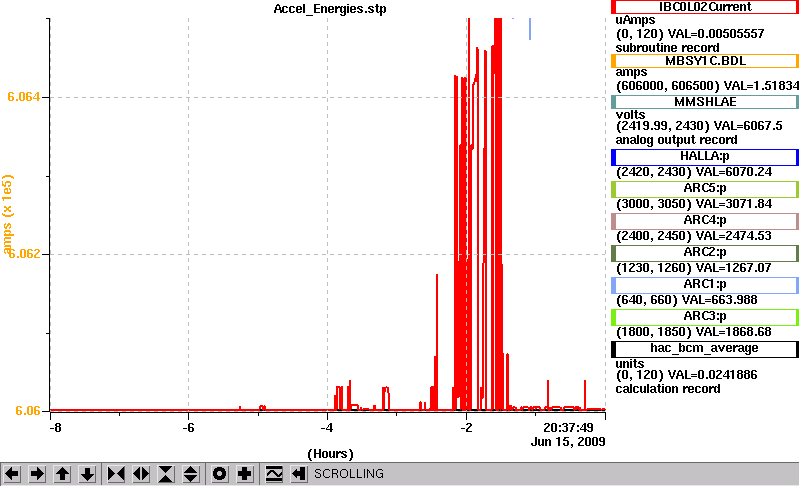Click the horizontal zoom-out diamond icon
Screen dimensions: 799x486
click(141, 474)
